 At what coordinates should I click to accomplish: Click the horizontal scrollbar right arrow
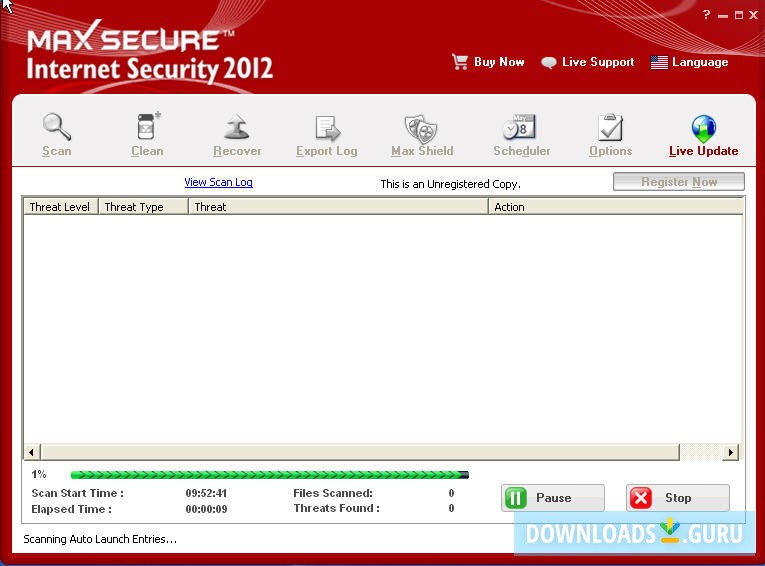(730, 452)
